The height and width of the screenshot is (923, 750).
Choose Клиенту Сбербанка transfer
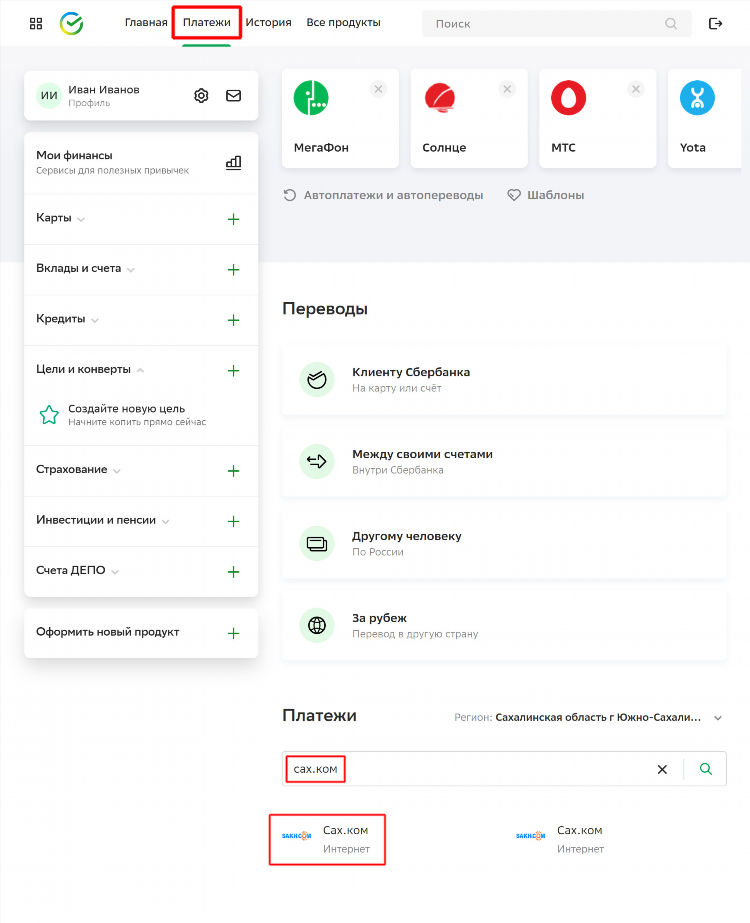tap(505, 380)
